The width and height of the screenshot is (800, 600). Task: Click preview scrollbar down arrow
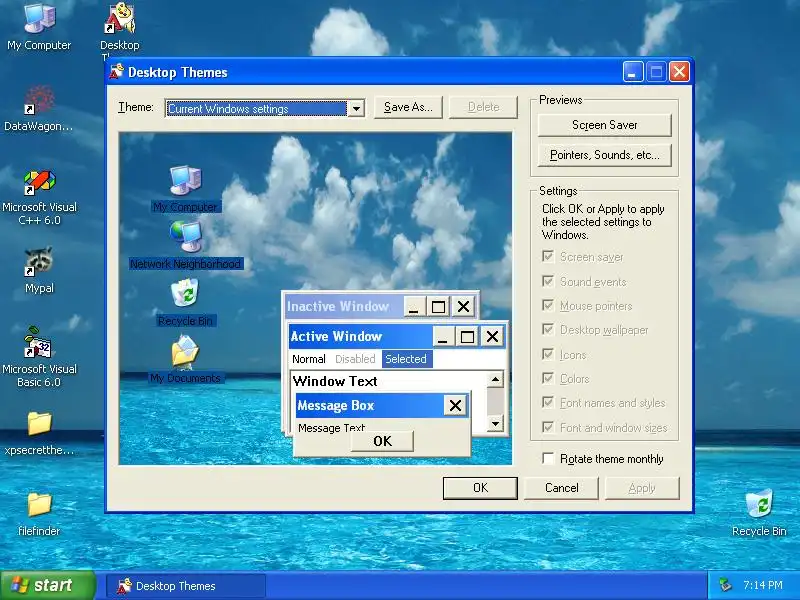tap(495, 423)
